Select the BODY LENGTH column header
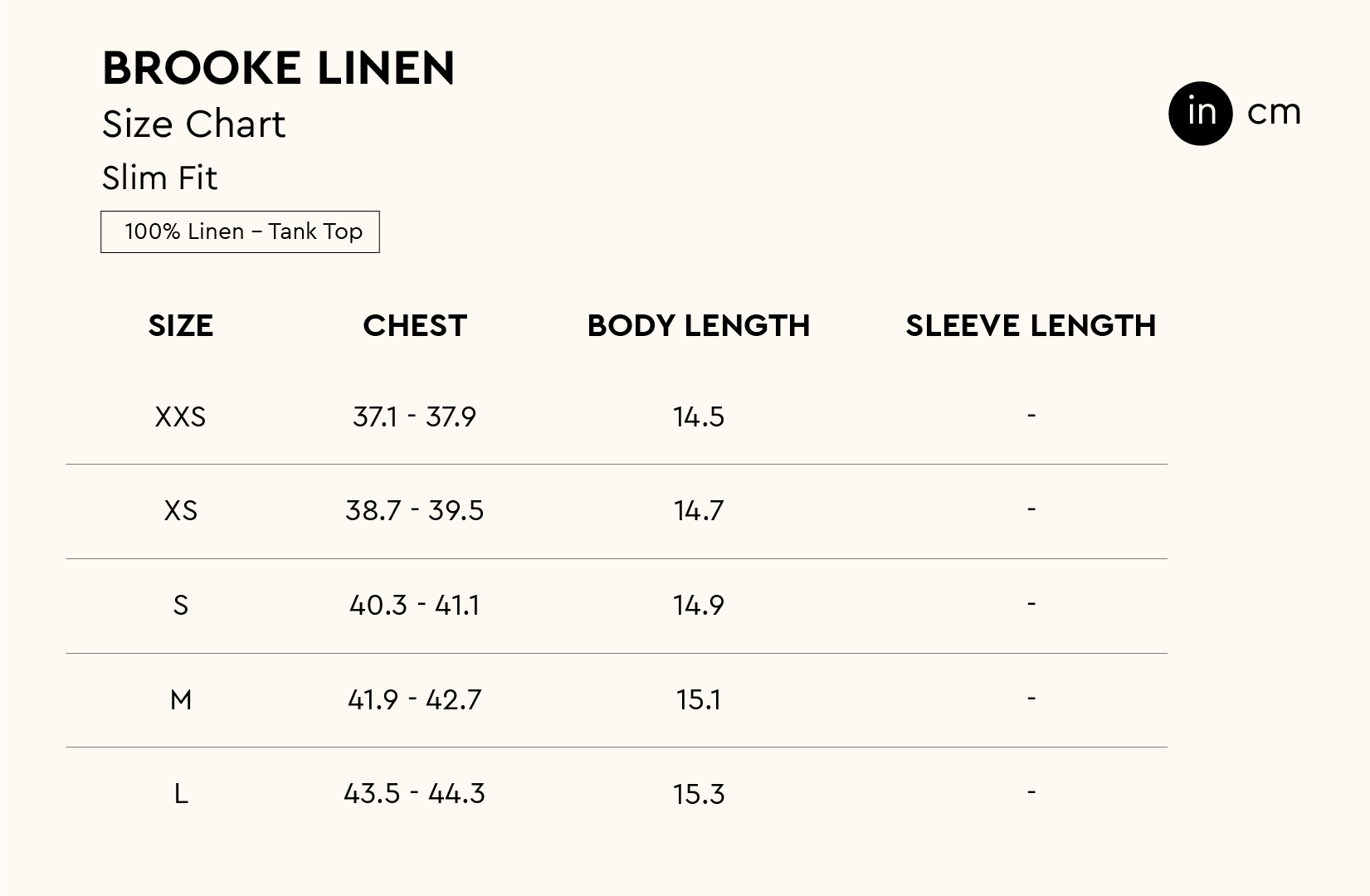Viewport: 1370px width, 896px height. [698, 325]
